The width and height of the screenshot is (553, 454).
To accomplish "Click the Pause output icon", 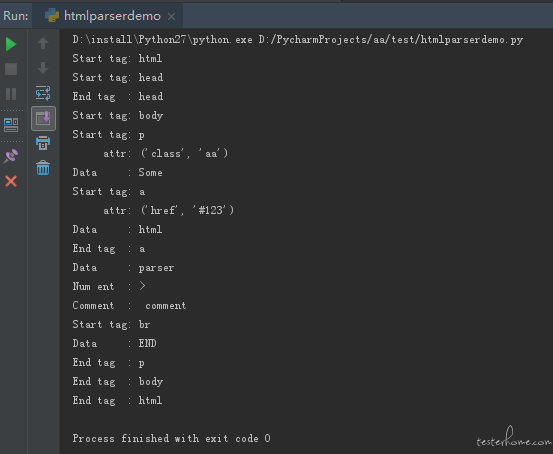I will [x=11, y=94].
